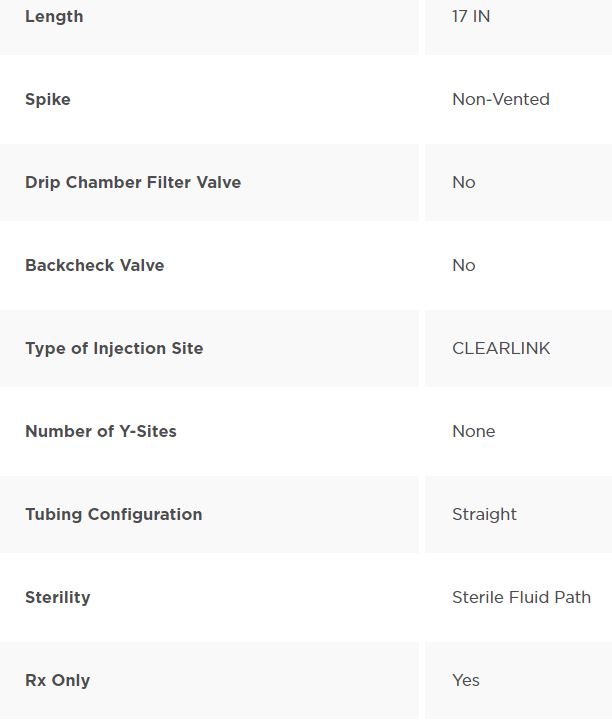The image size is (612, 727).
Task: Select the Straight tubing value
Action: coord(484,515)
